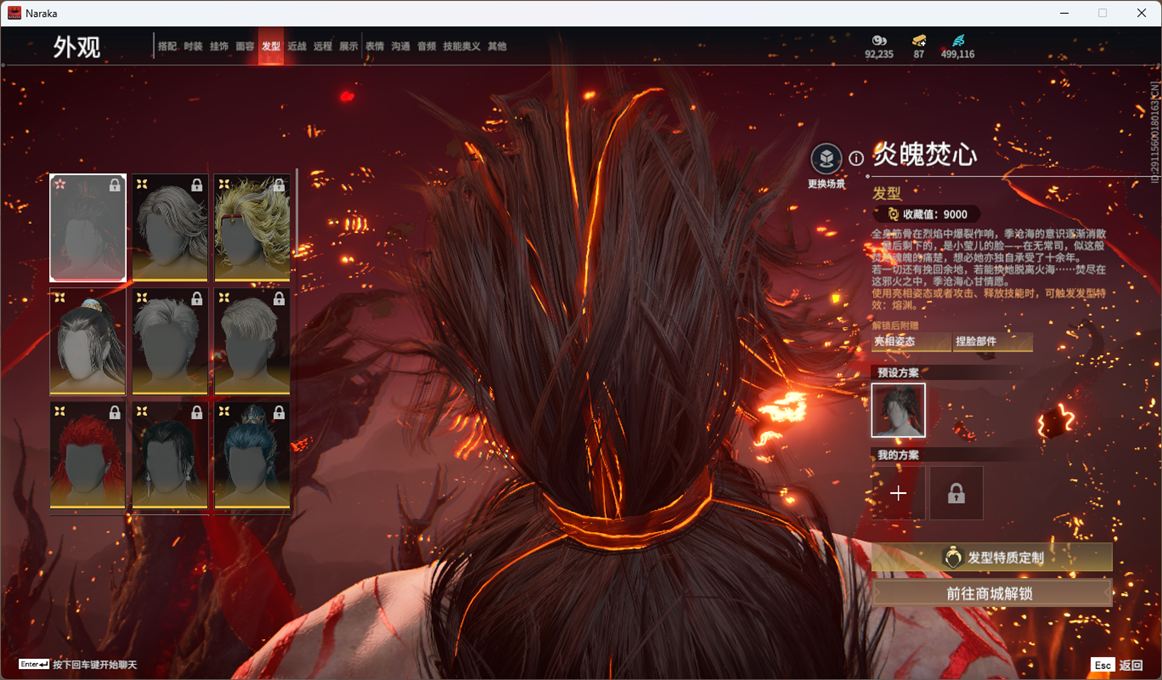Select the blonde curly hairstyle with red headband

click(252, 227)
